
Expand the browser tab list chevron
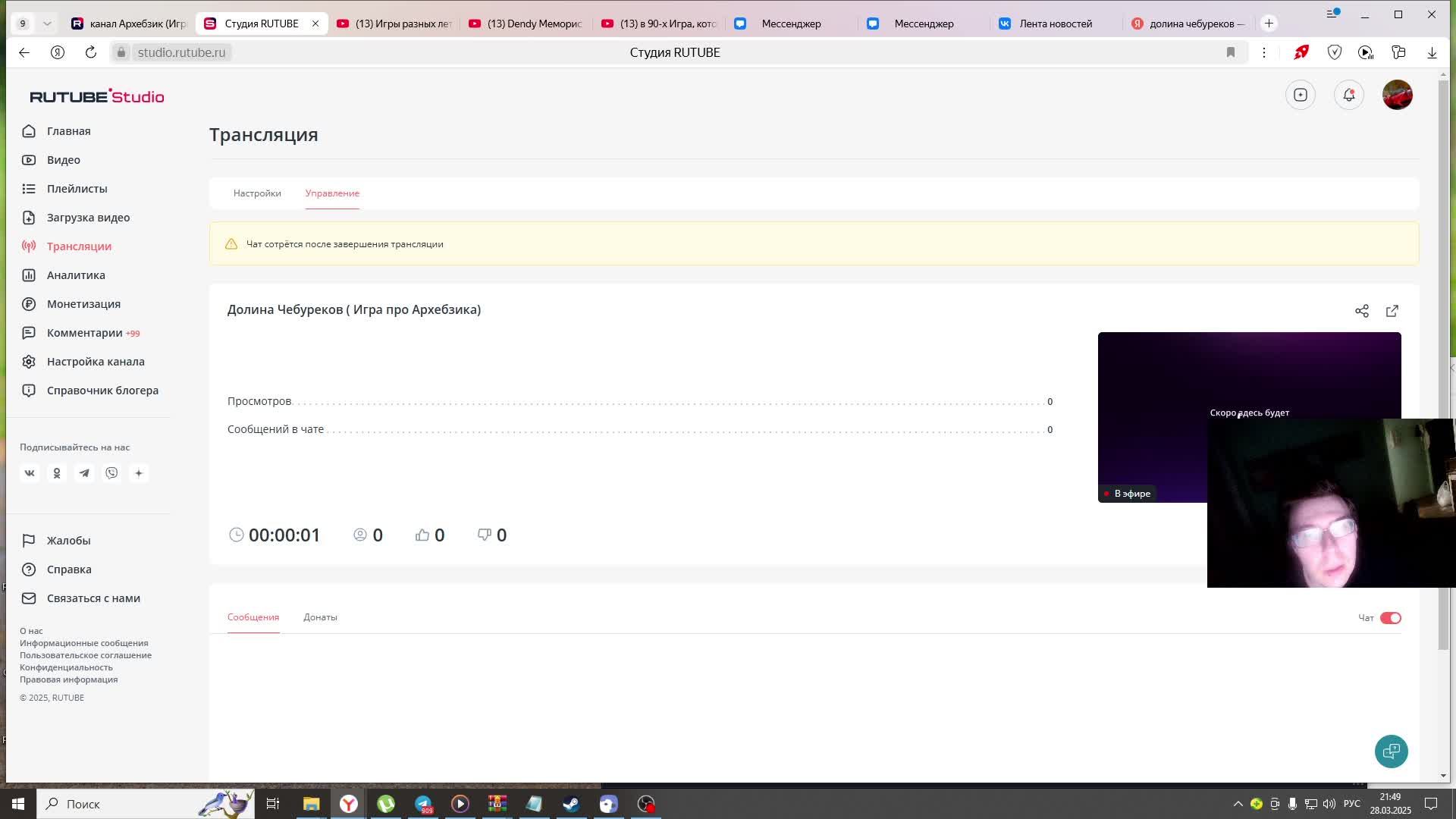click(47, 24)
